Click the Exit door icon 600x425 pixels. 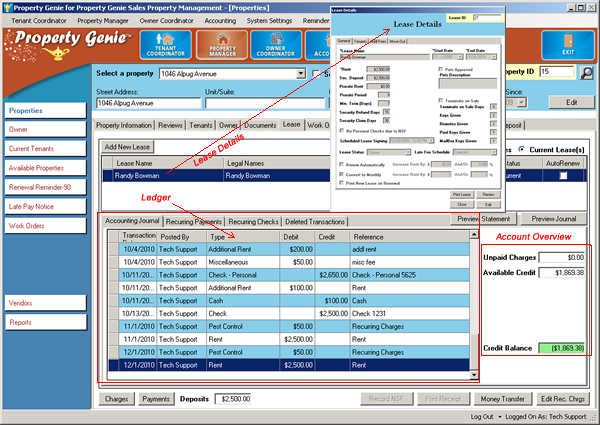tap(568, 45)
